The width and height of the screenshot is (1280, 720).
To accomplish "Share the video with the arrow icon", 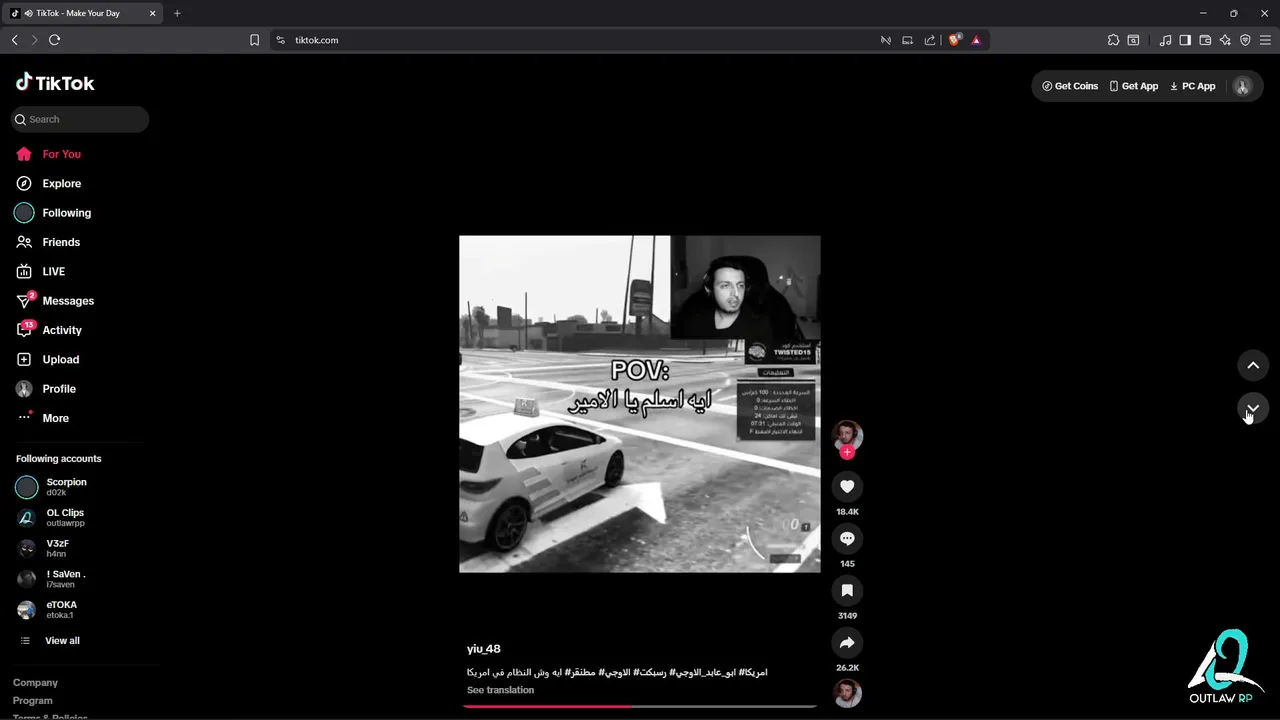I will click(x=847, y=642).
